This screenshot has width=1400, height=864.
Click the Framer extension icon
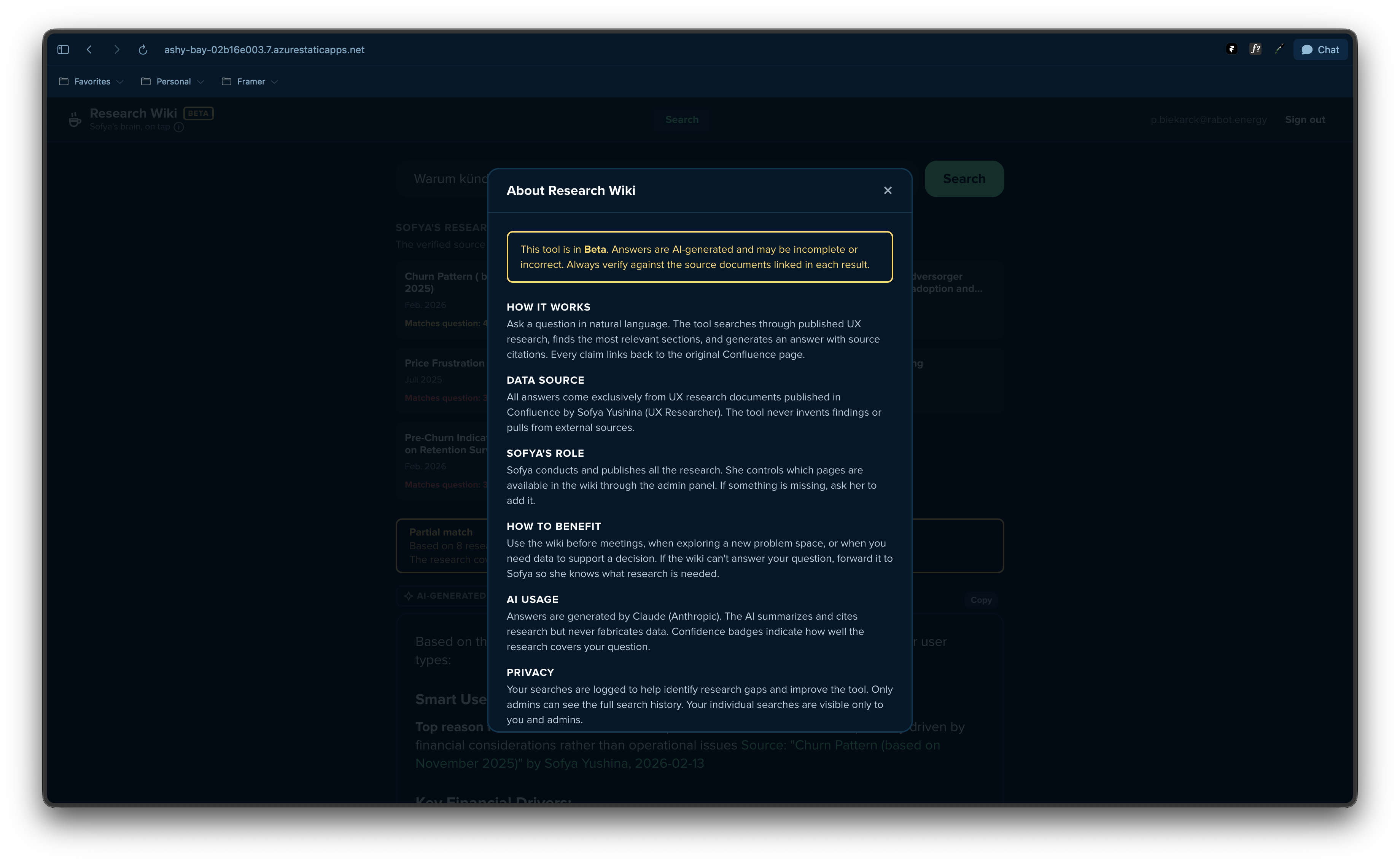(1231, 49)
